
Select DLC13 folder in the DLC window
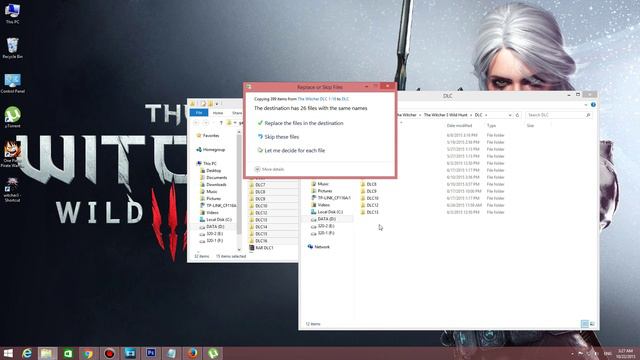370,212
